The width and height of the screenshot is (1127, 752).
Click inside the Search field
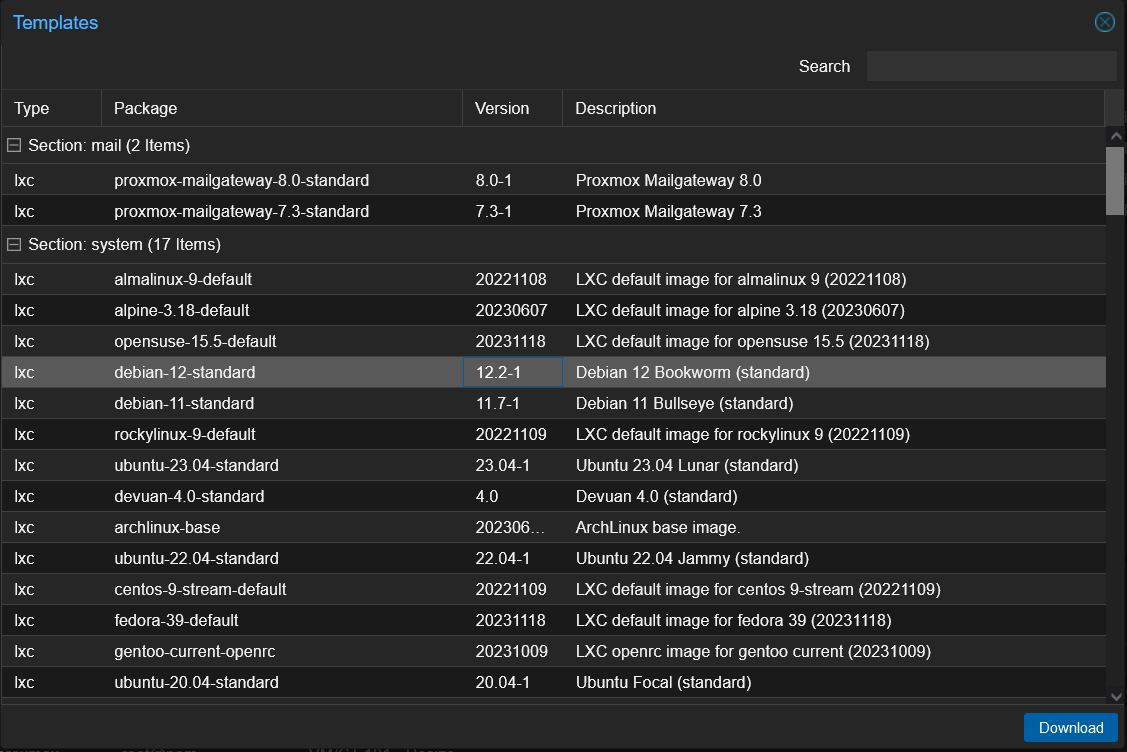(x=991, y=65)
